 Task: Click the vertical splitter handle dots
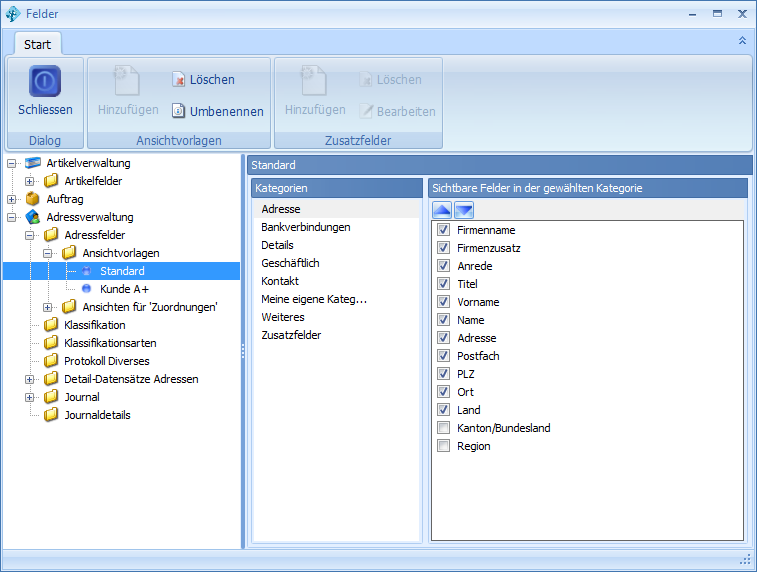pos(243,351)
